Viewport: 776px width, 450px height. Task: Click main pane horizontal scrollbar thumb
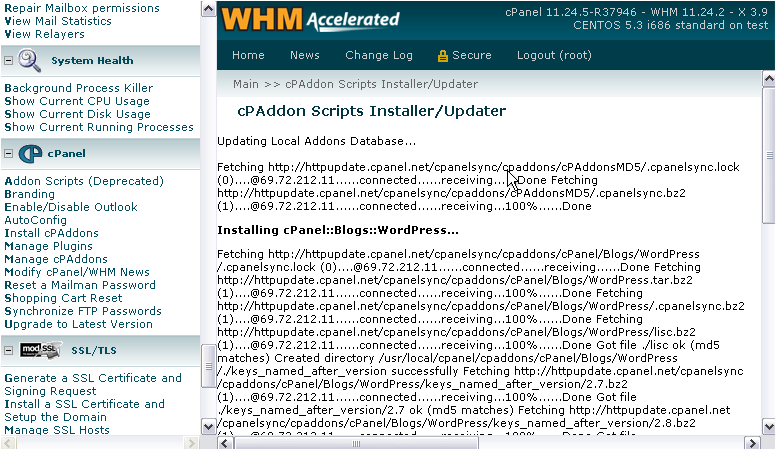pos(356,443)
